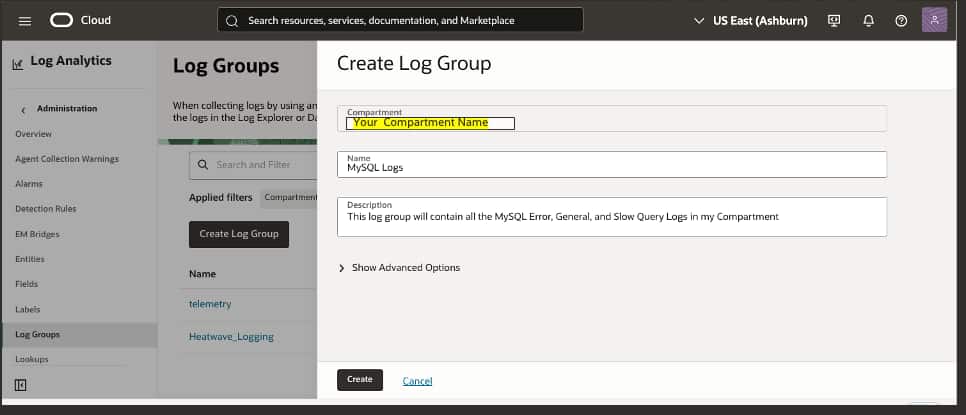Focus the Name input field

click(x=612, y=167)
